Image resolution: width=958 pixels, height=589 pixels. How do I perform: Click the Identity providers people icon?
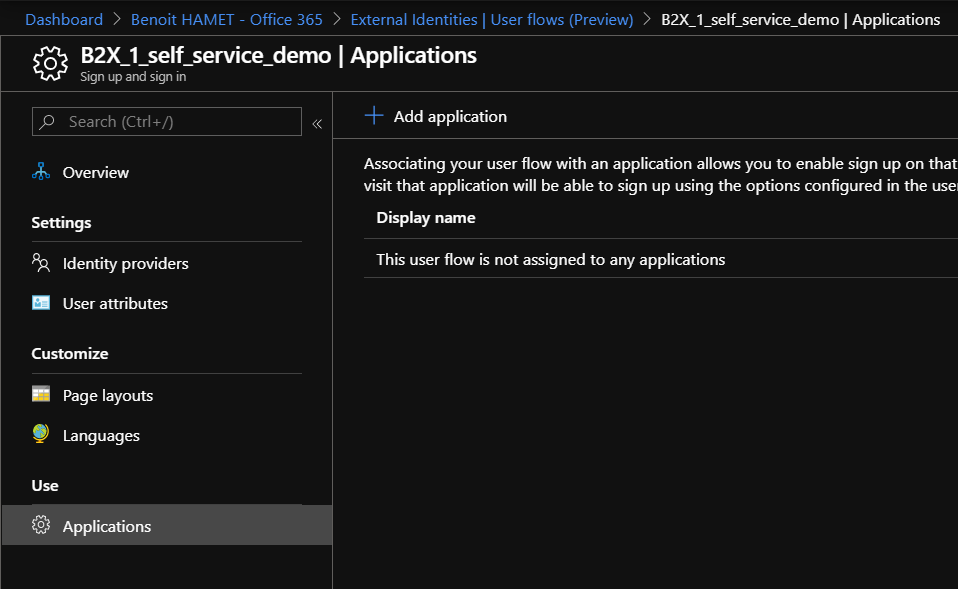(41, 263)
